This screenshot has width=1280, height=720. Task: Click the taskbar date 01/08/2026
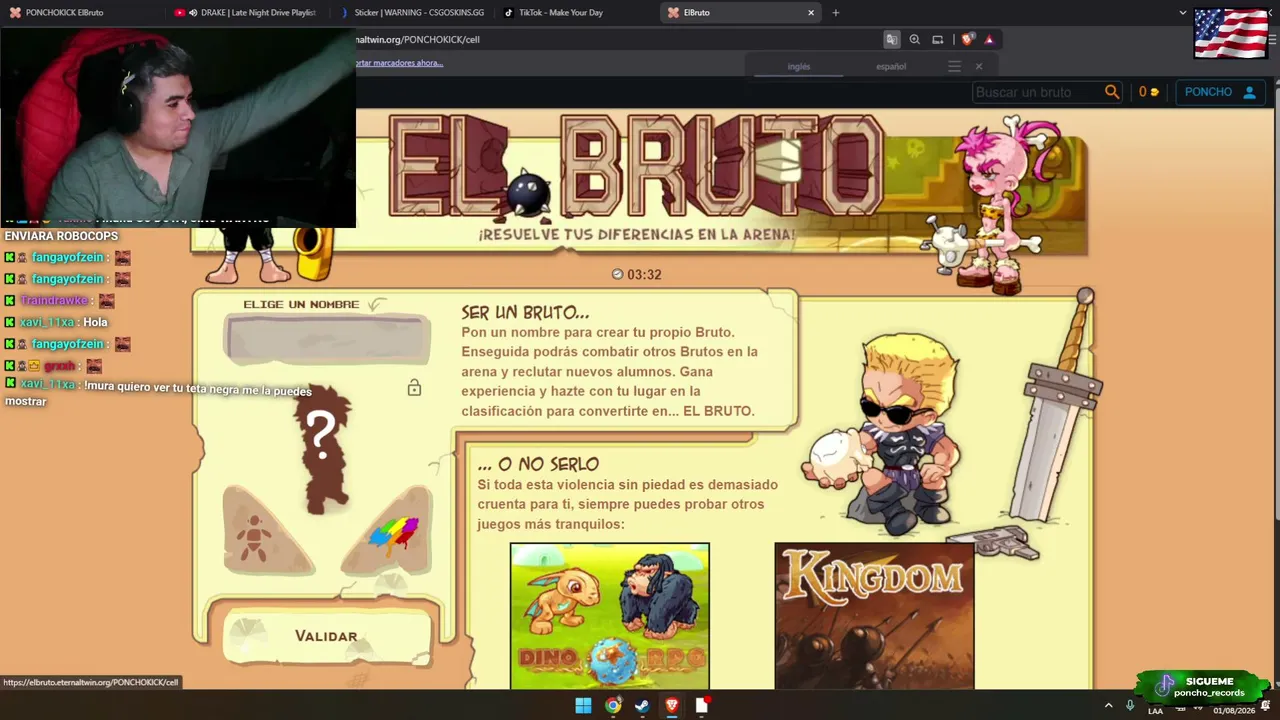[1235, 711]
